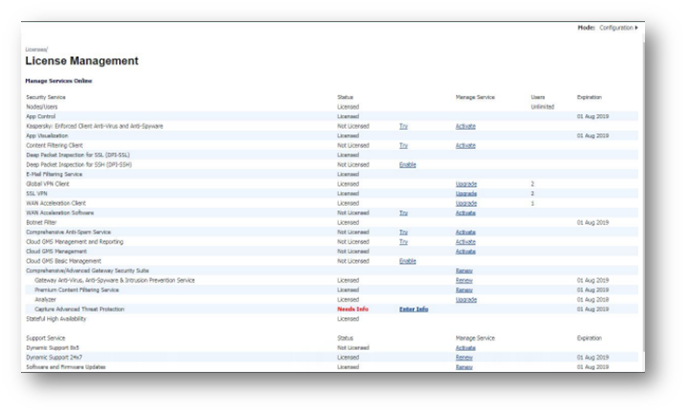687x415 pixels.
Task: Click Try for Content Filtering Client
Action: [x=403, y=146]
